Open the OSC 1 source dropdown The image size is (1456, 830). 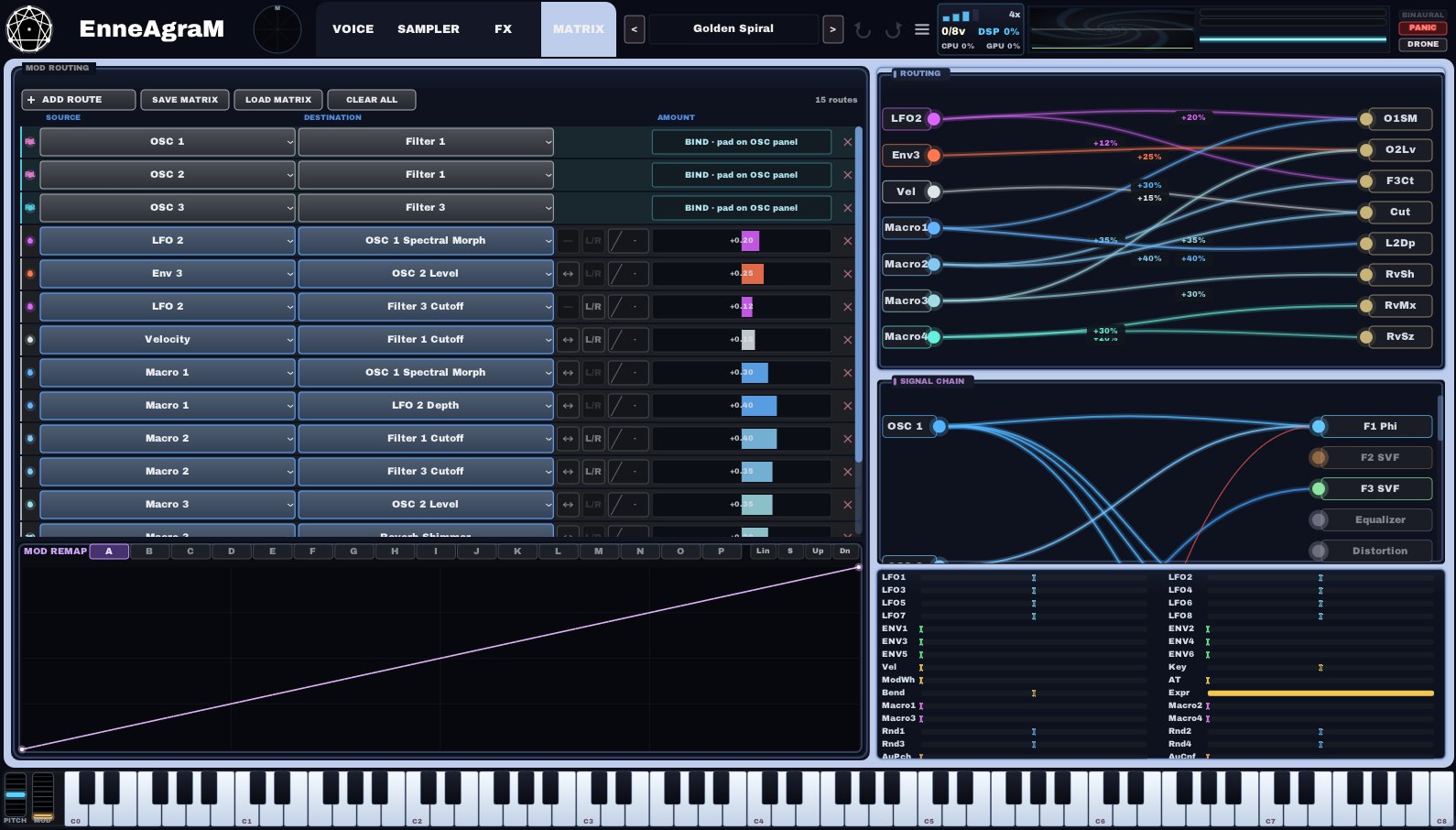click(x=168, y=142)
